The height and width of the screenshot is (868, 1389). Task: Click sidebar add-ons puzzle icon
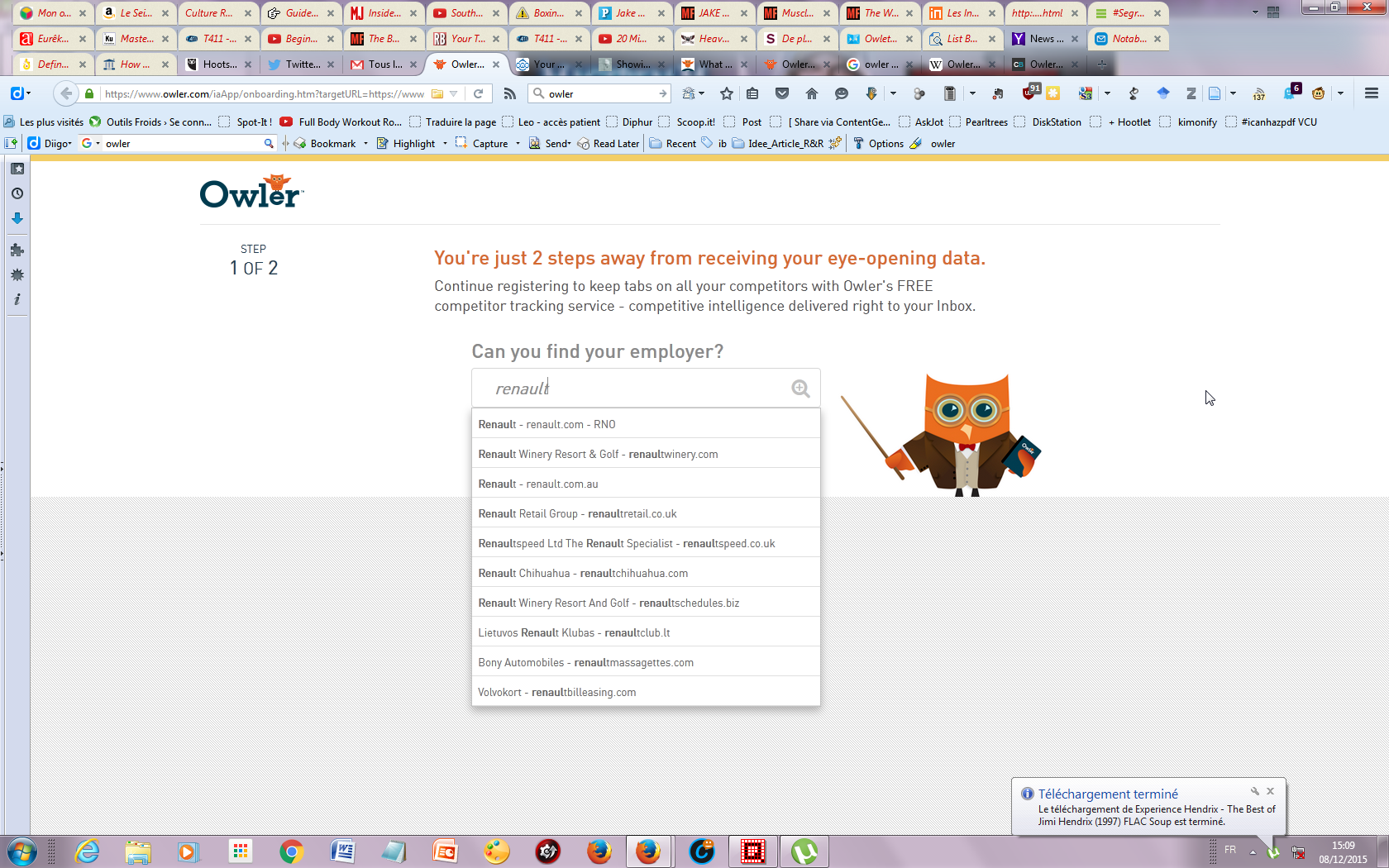click(x=17, y=250)
